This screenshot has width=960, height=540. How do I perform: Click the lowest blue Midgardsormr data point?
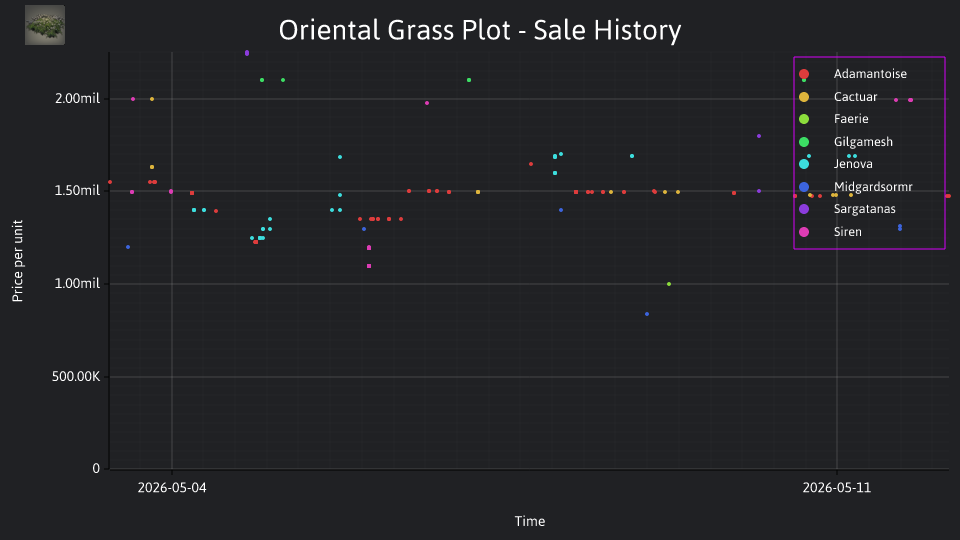(647, 314)
